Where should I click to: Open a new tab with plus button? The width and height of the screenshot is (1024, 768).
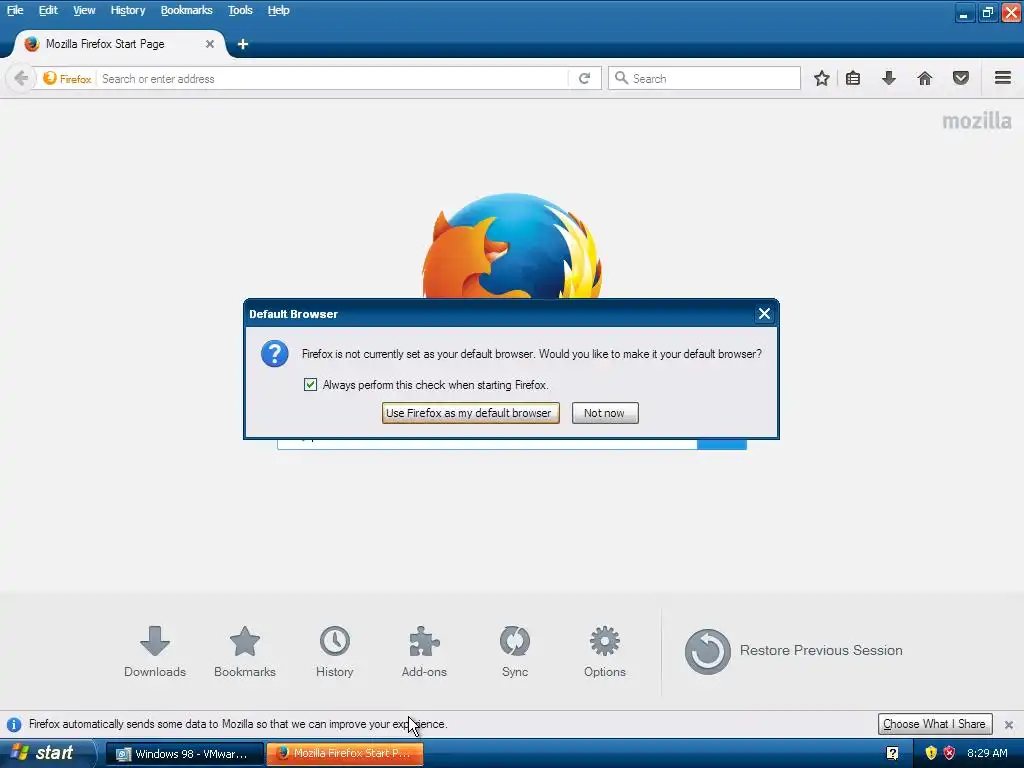pyautogui.click(x=243, y=44)
